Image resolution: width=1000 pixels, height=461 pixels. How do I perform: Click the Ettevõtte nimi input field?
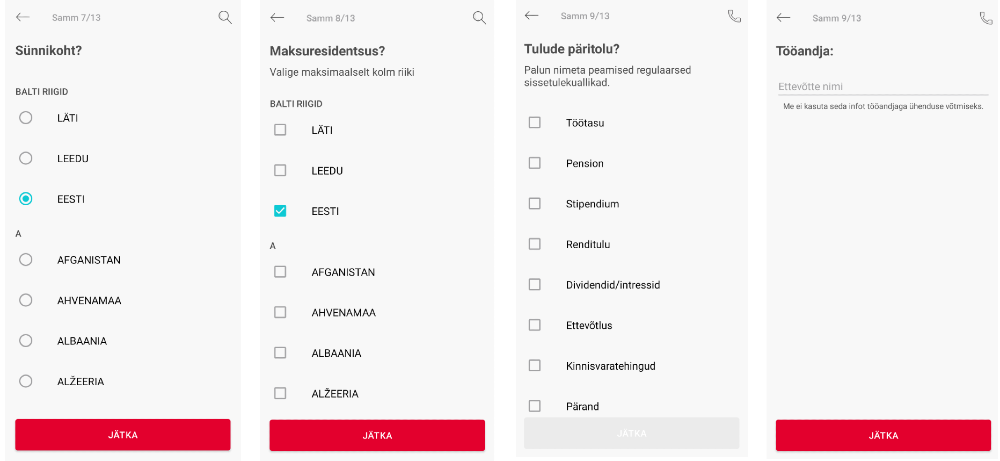click(883, 87)
